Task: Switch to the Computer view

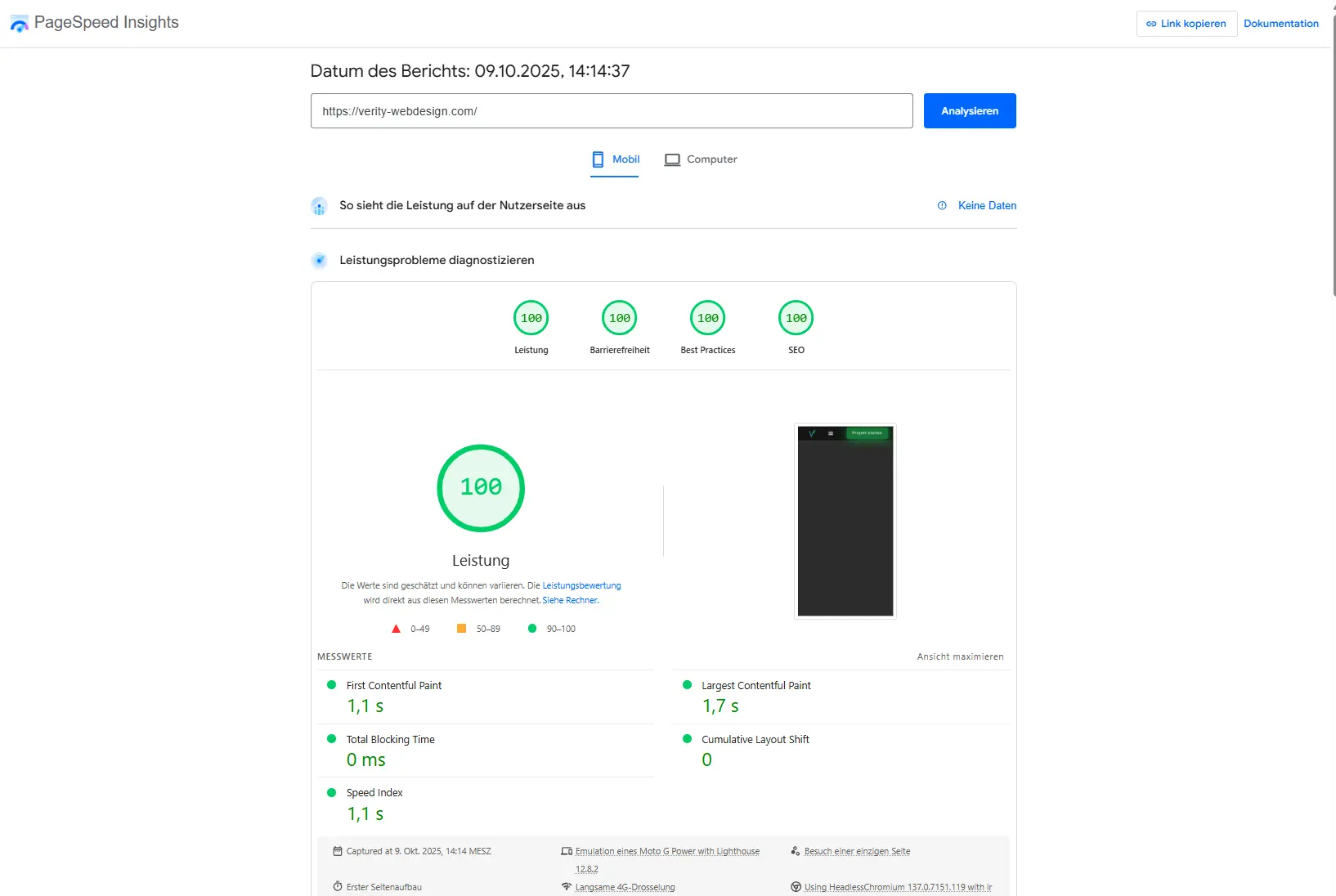Action: [711, 159]
